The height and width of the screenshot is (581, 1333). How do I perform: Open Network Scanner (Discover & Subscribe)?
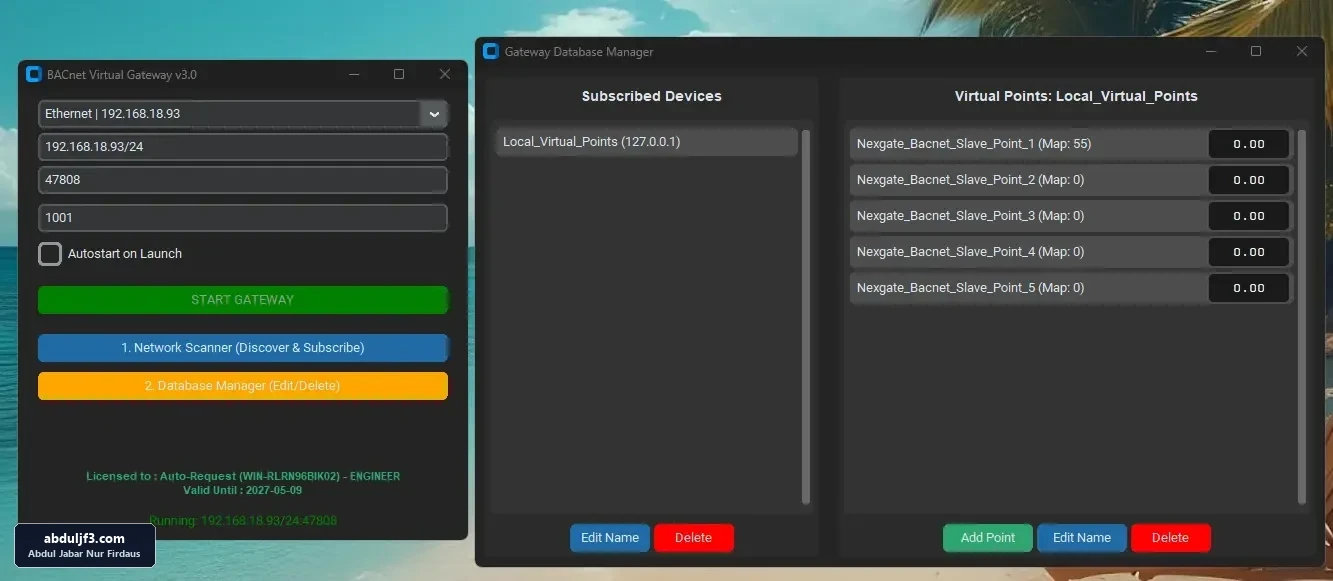[243, 348]
